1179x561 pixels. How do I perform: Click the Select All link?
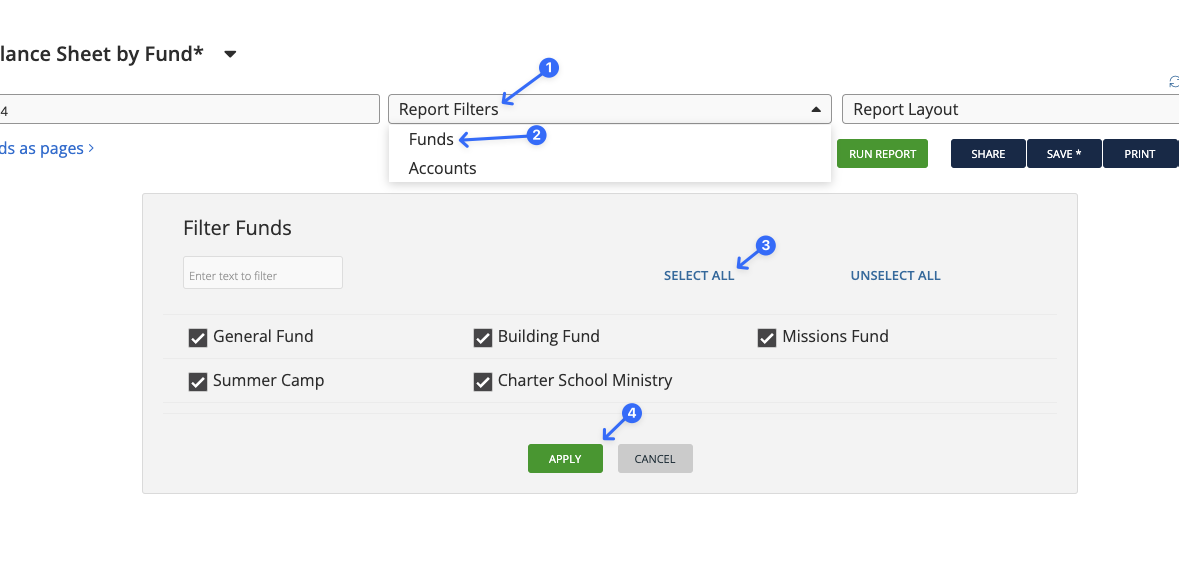coord(699,275)
